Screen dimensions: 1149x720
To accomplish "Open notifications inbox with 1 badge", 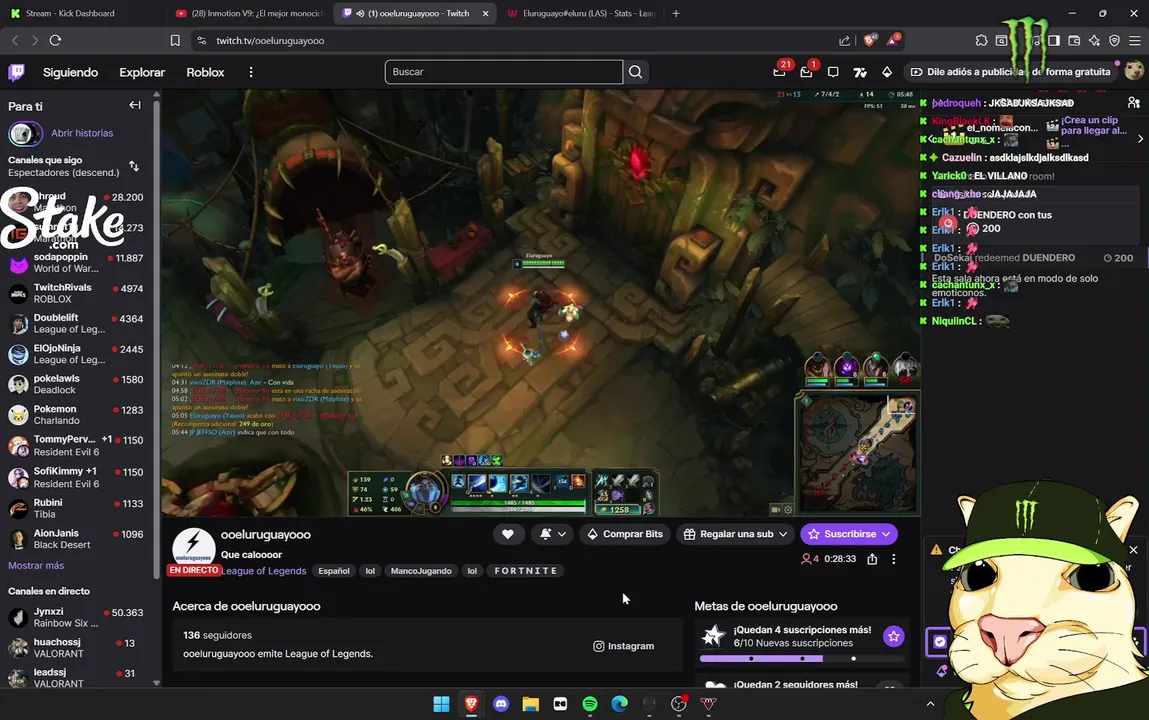I will 807,72.
